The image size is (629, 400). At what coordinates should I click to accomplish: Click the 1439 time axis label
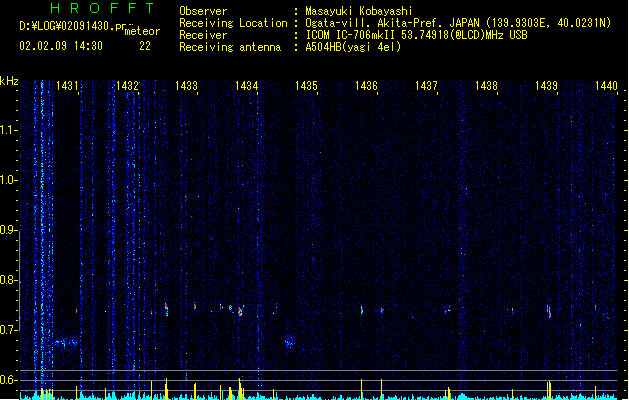pos(546,86)
